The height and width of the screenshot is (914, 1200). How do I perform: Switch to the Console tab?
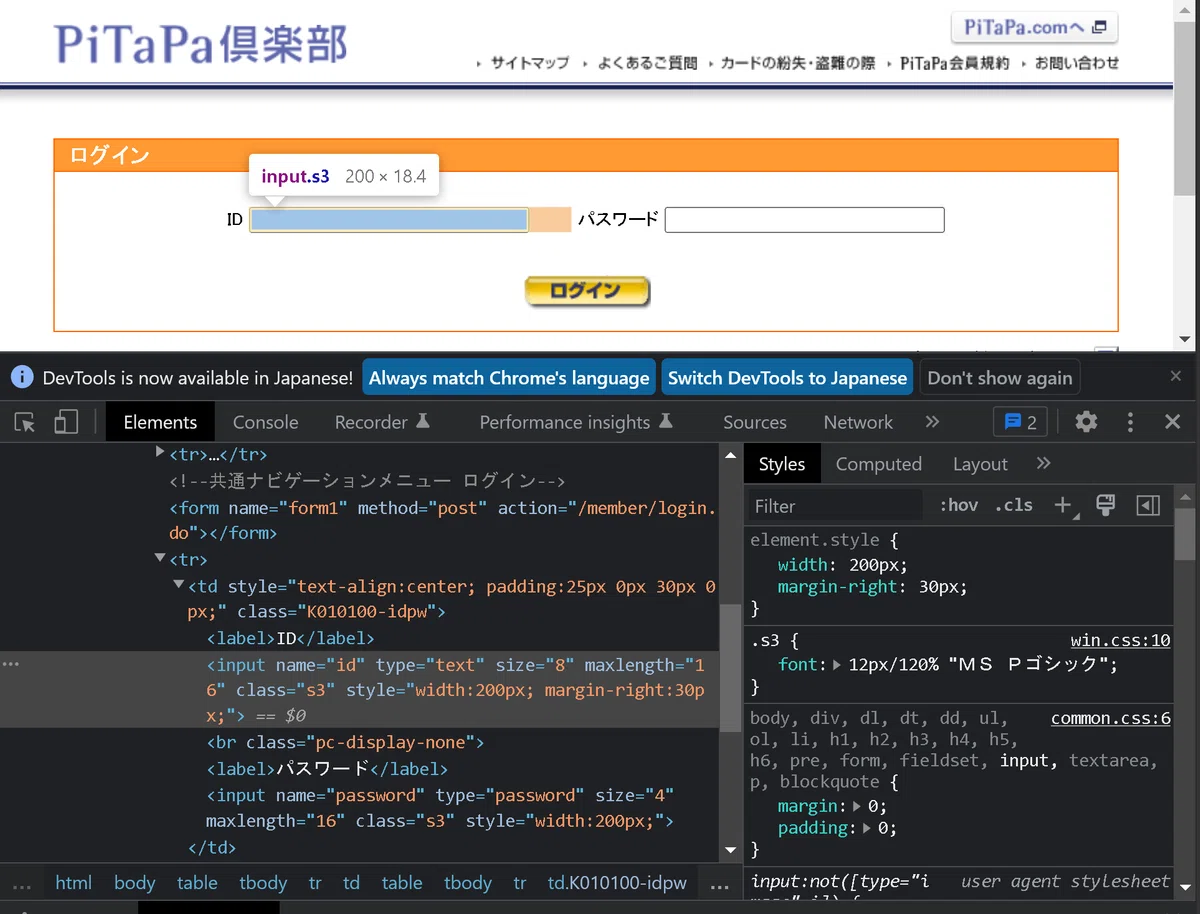click(x=265, y=422)
